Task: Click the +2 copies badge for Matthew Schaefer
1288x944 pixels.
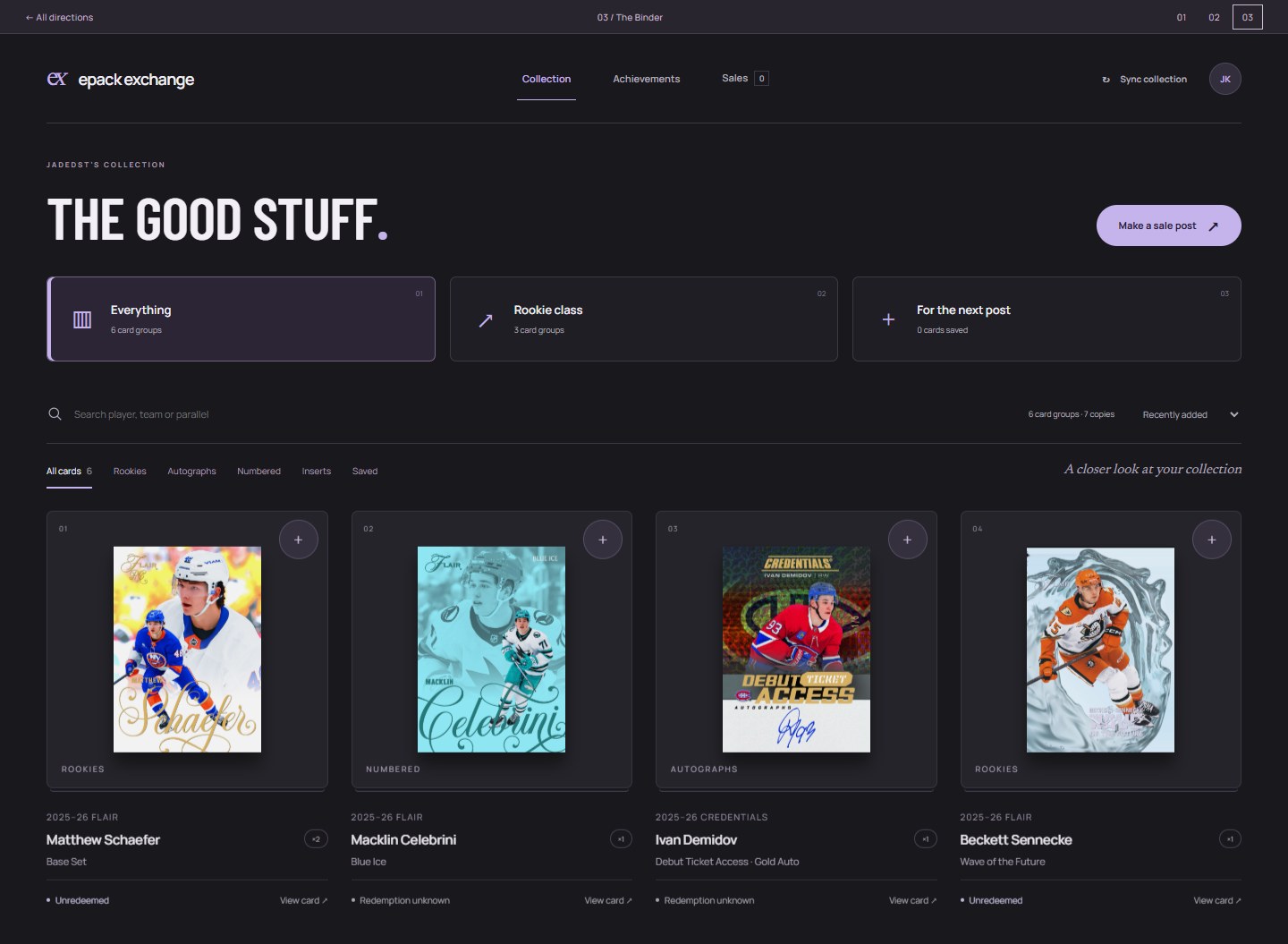Action: 316,839
